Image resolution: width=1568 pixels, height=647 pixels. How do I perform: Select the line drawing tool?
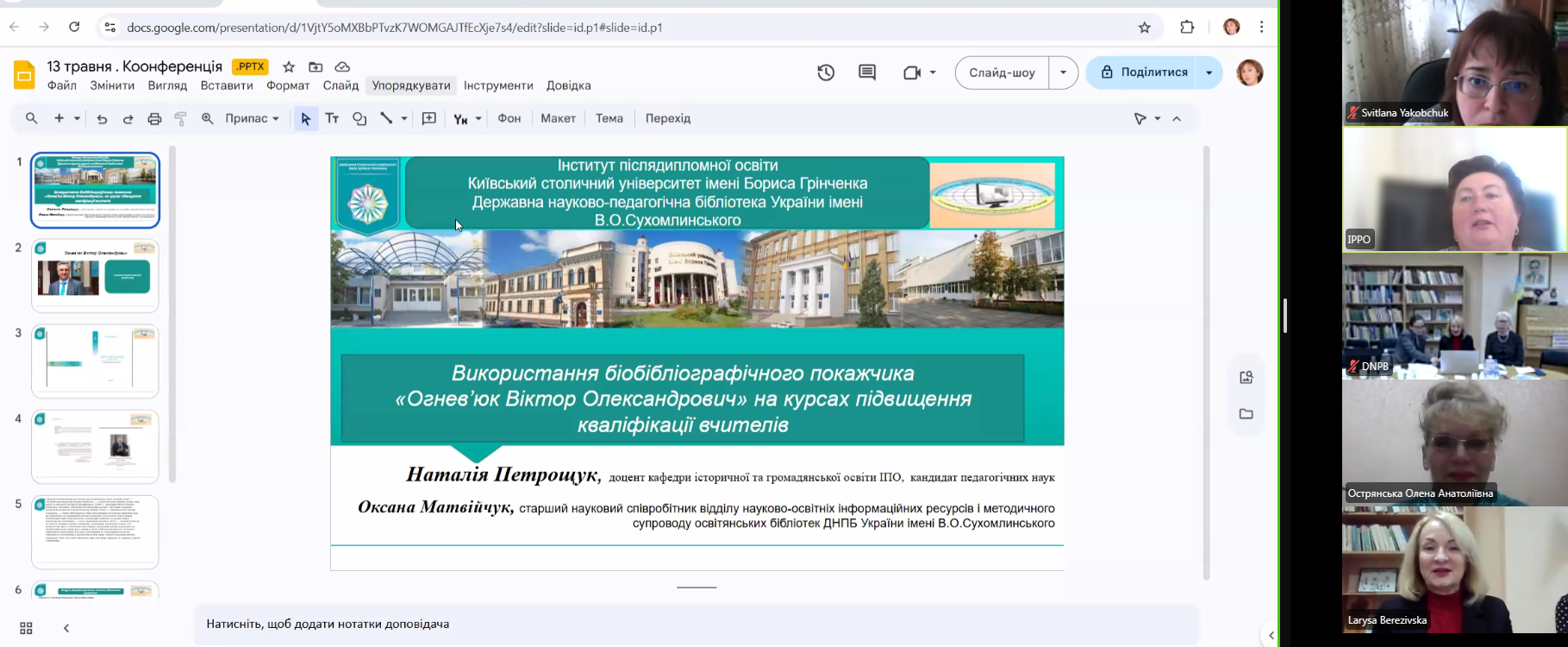pos(386,118)
